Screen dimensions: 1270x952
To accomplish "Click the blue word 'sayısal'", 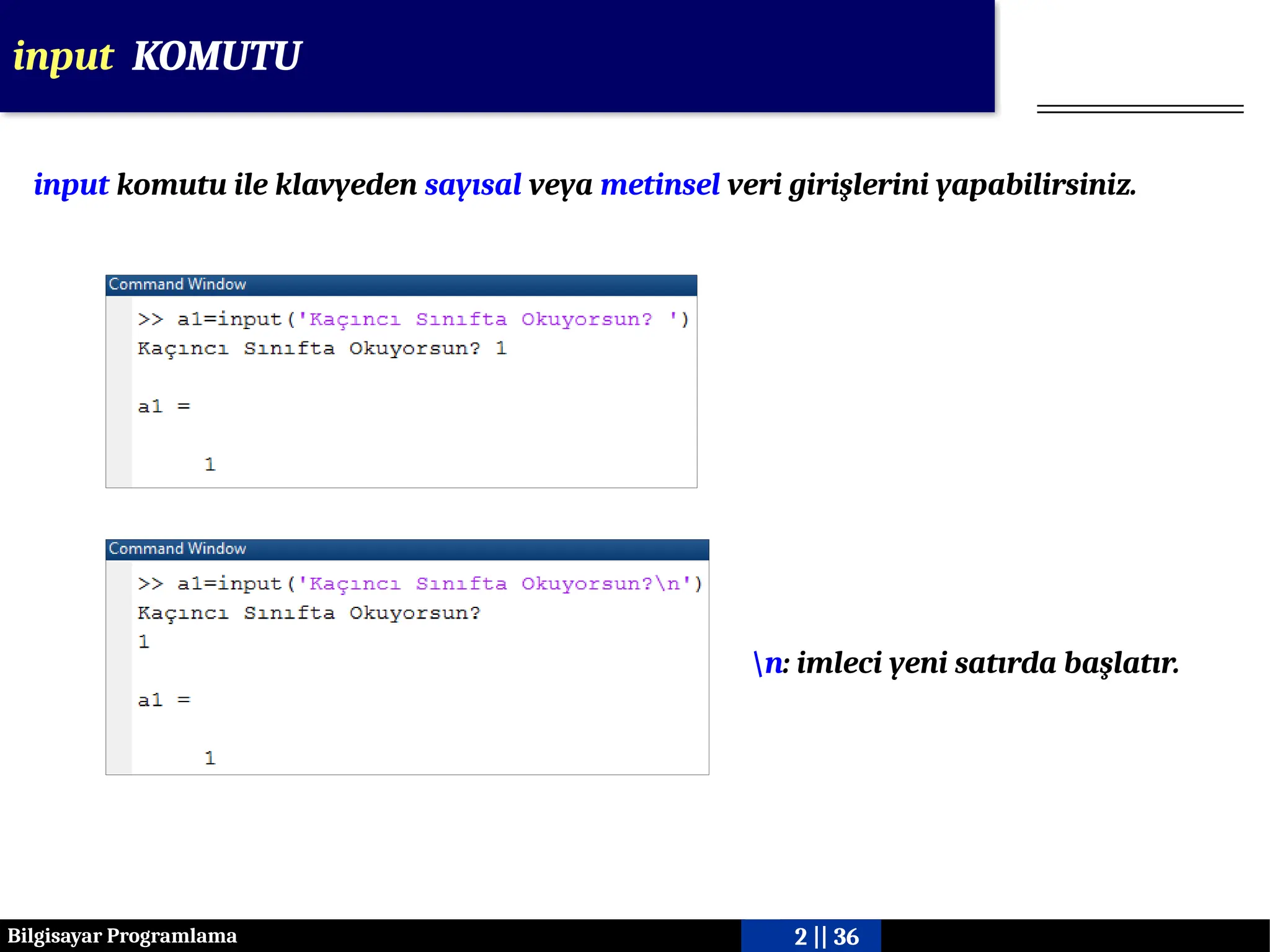I will pyautogui.click(x=473, y=185).
